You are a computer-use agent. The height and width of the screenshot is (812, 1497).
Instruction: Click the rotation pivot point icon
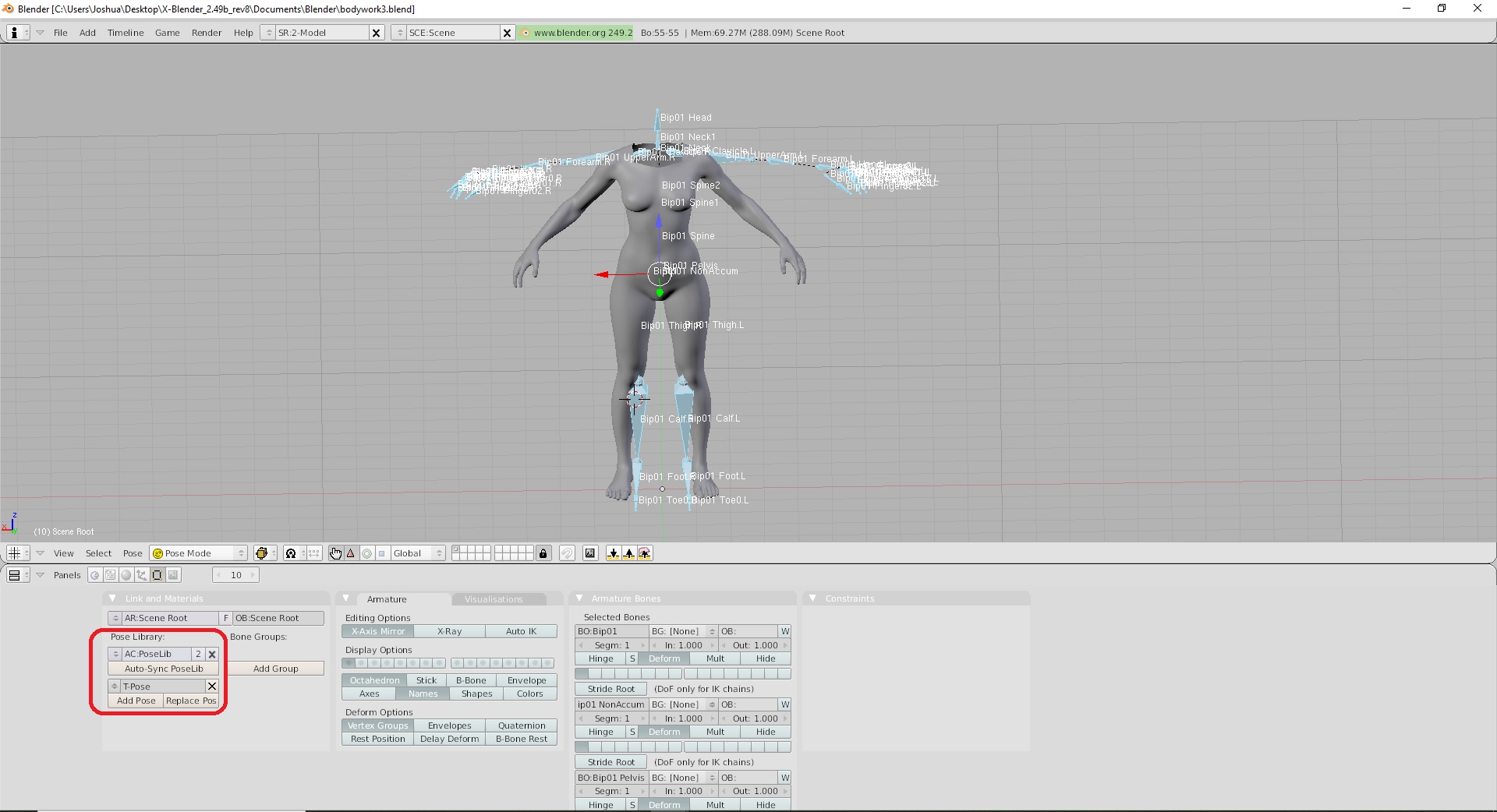(291, 553)
